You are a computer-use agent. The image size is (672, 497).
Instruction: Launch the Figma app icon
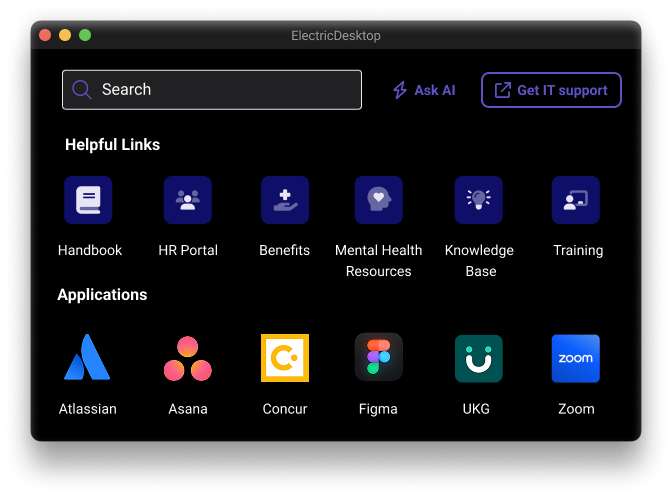point(379,358)
